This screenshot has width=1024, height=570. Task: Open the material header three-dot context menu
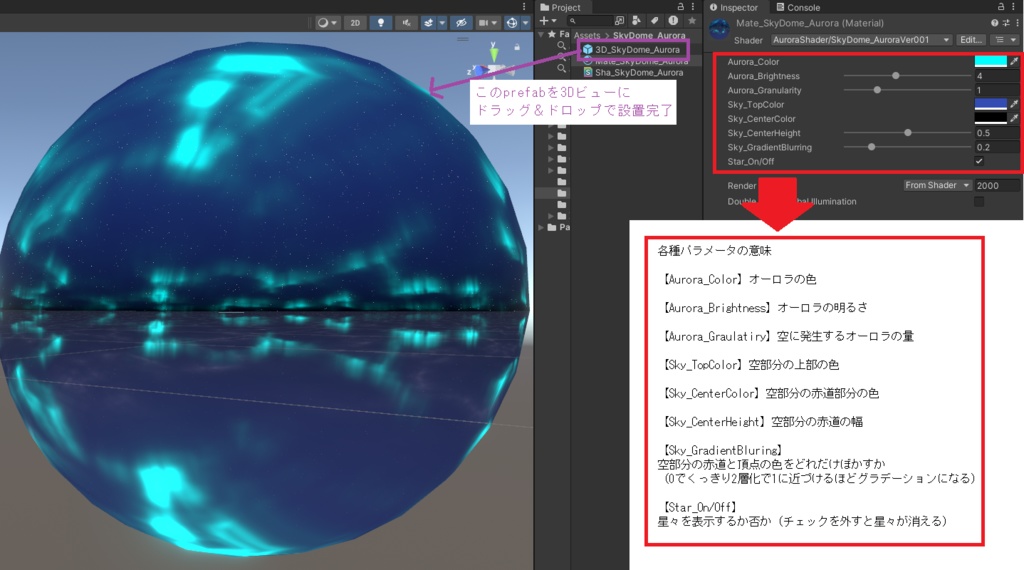tap(1016, 23)
